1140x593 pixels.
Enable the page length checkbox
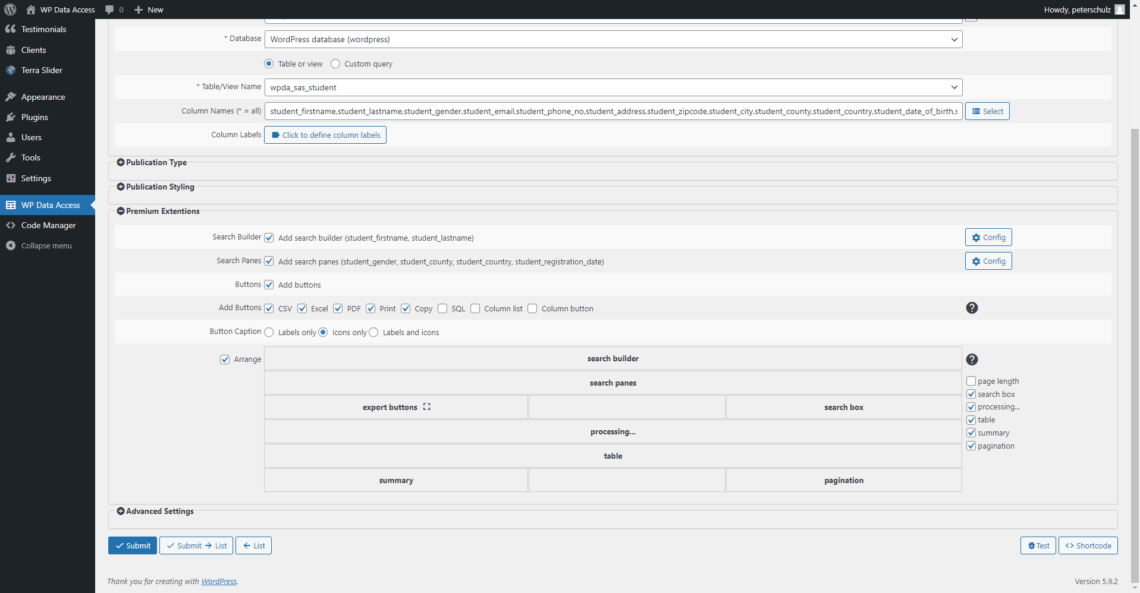point(971,381)
